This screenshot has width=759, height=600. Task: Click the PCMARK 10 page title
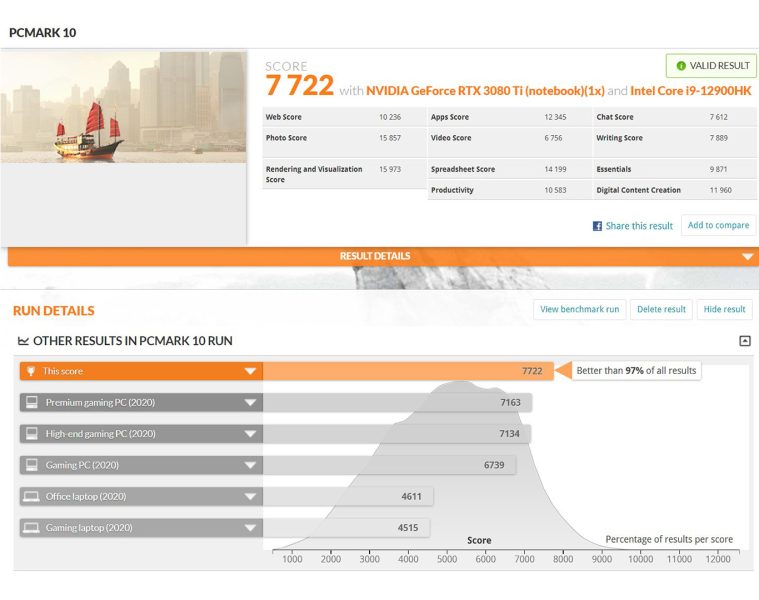43,32
